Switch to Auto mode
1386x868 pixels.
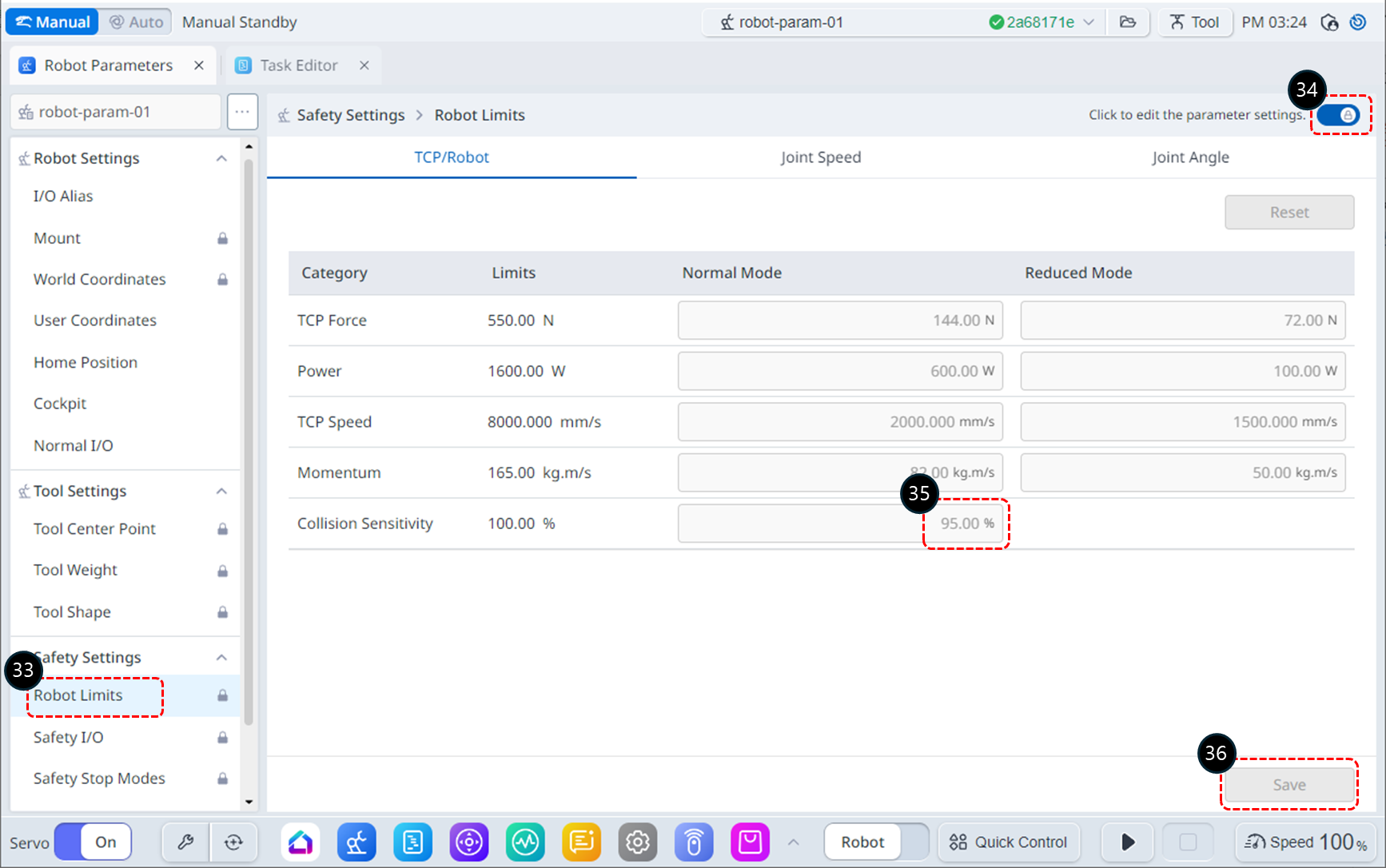[136, 22]
